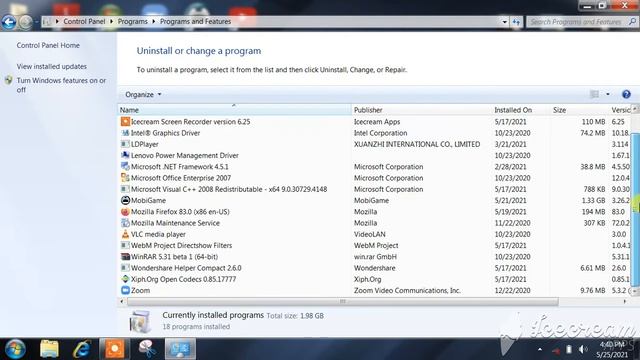Click the Xiph.Org Open Codecs icon
This screenshot has width=640, height=360.
point(125,279)
